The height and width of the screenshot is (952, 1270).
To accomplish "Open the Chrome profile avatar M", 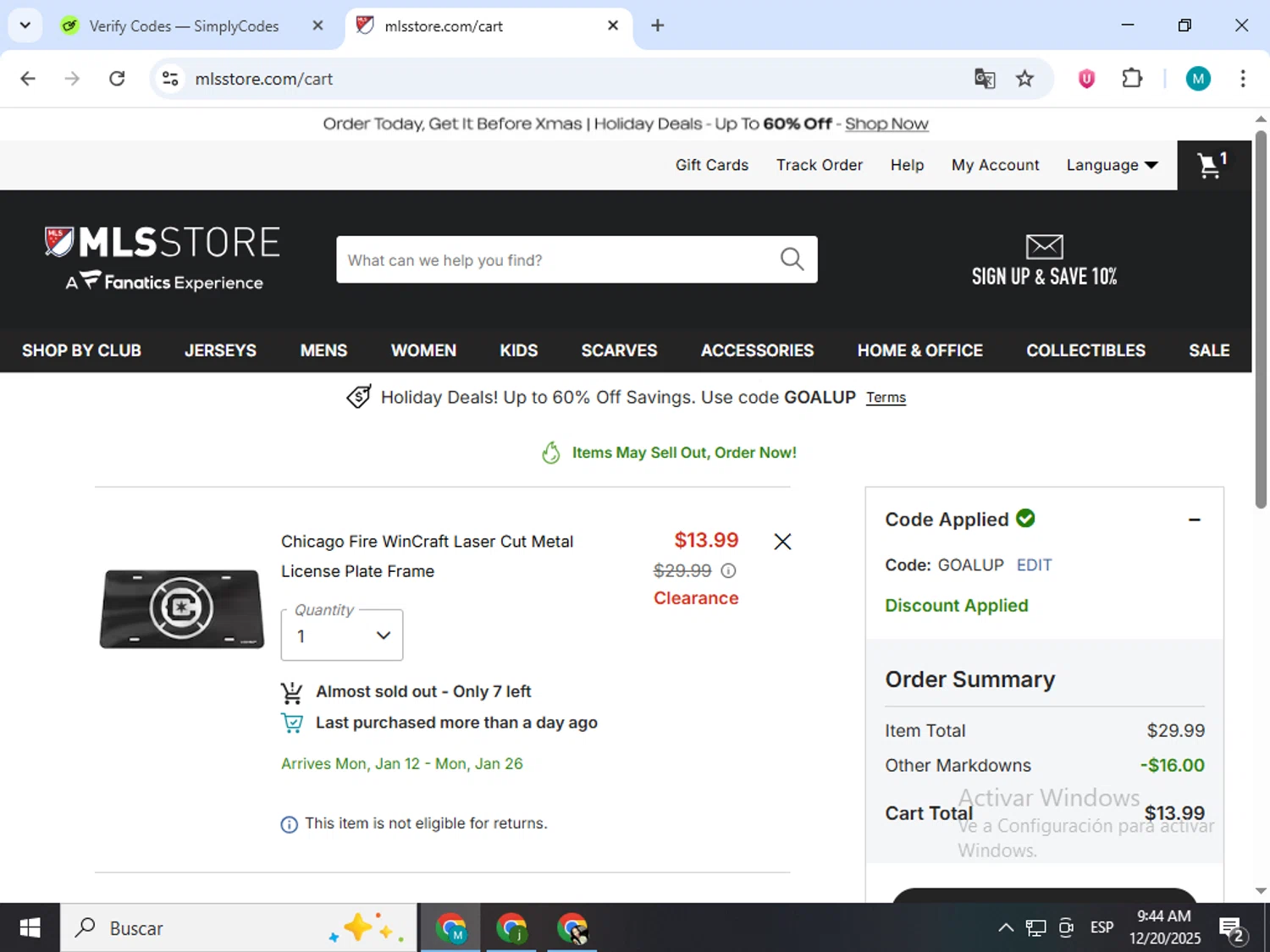I will tap(1197, 79).
